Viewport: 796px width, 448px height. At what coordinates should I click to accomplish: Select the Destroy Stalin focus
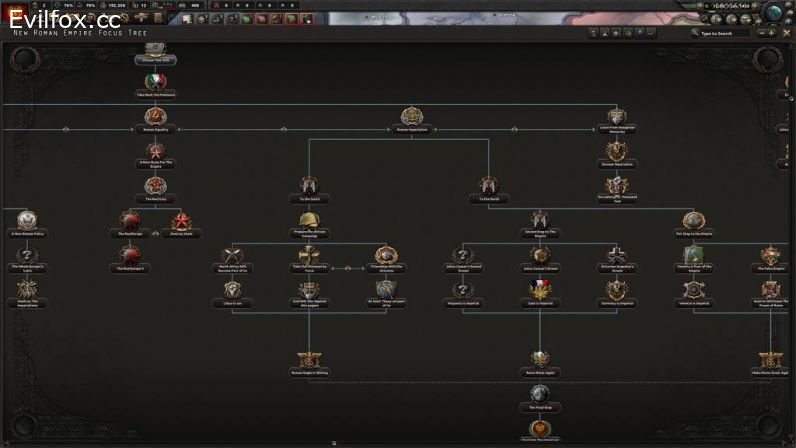180,222
